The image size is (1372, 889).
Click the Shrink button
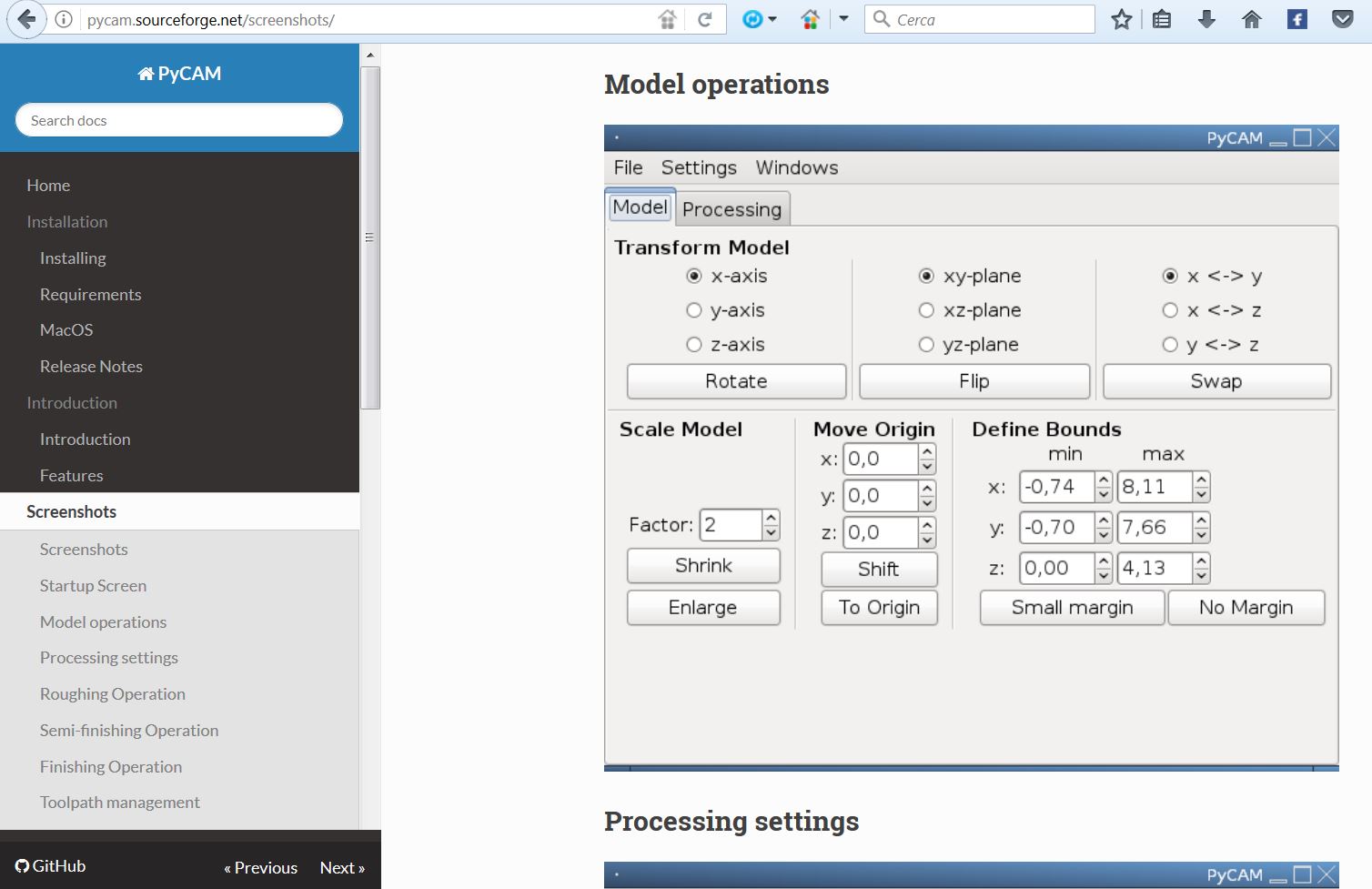click(x=703, y=566)
